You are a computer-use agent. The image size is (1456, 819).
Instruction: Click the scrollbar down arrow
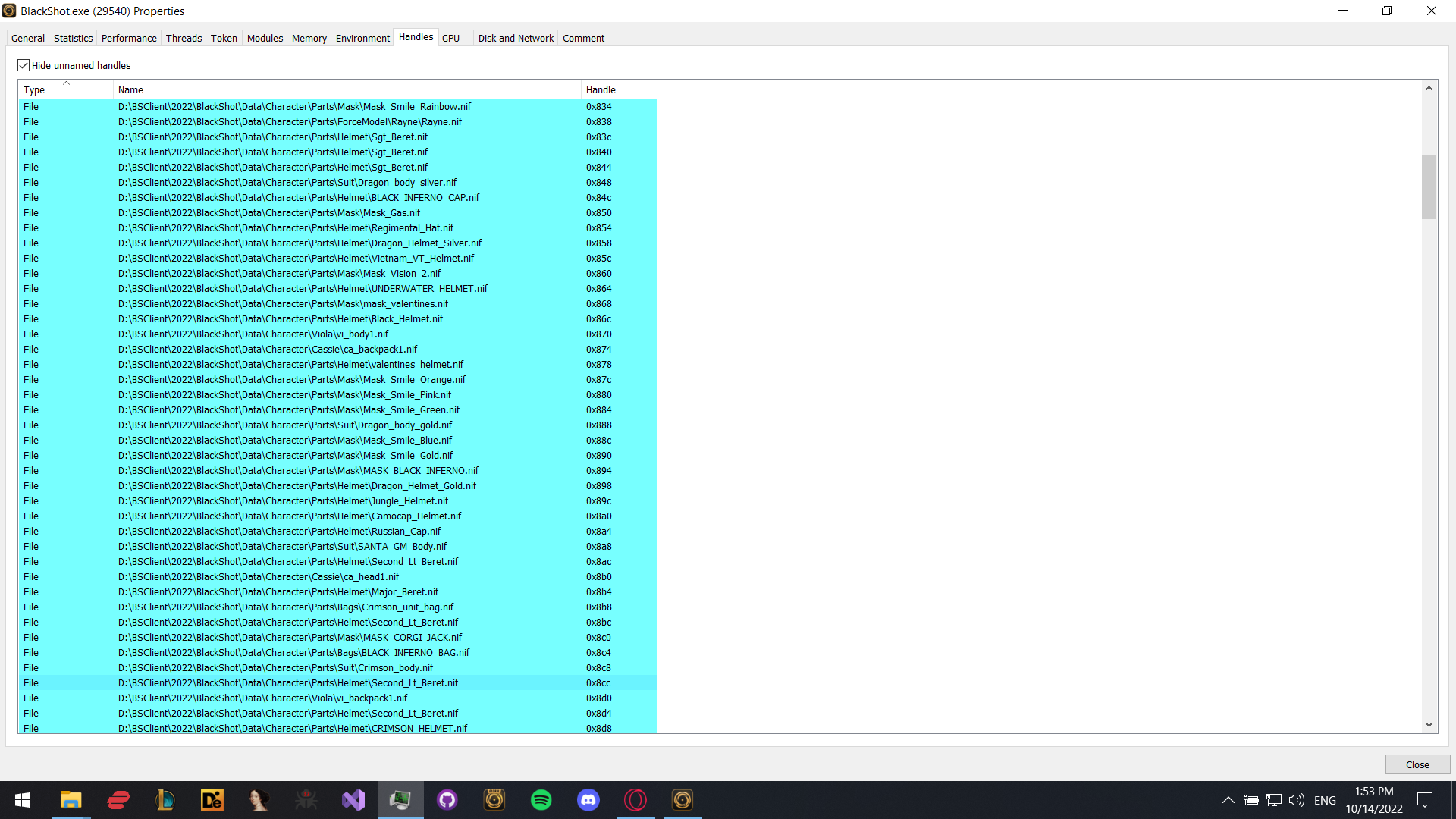click(1429, 724)
